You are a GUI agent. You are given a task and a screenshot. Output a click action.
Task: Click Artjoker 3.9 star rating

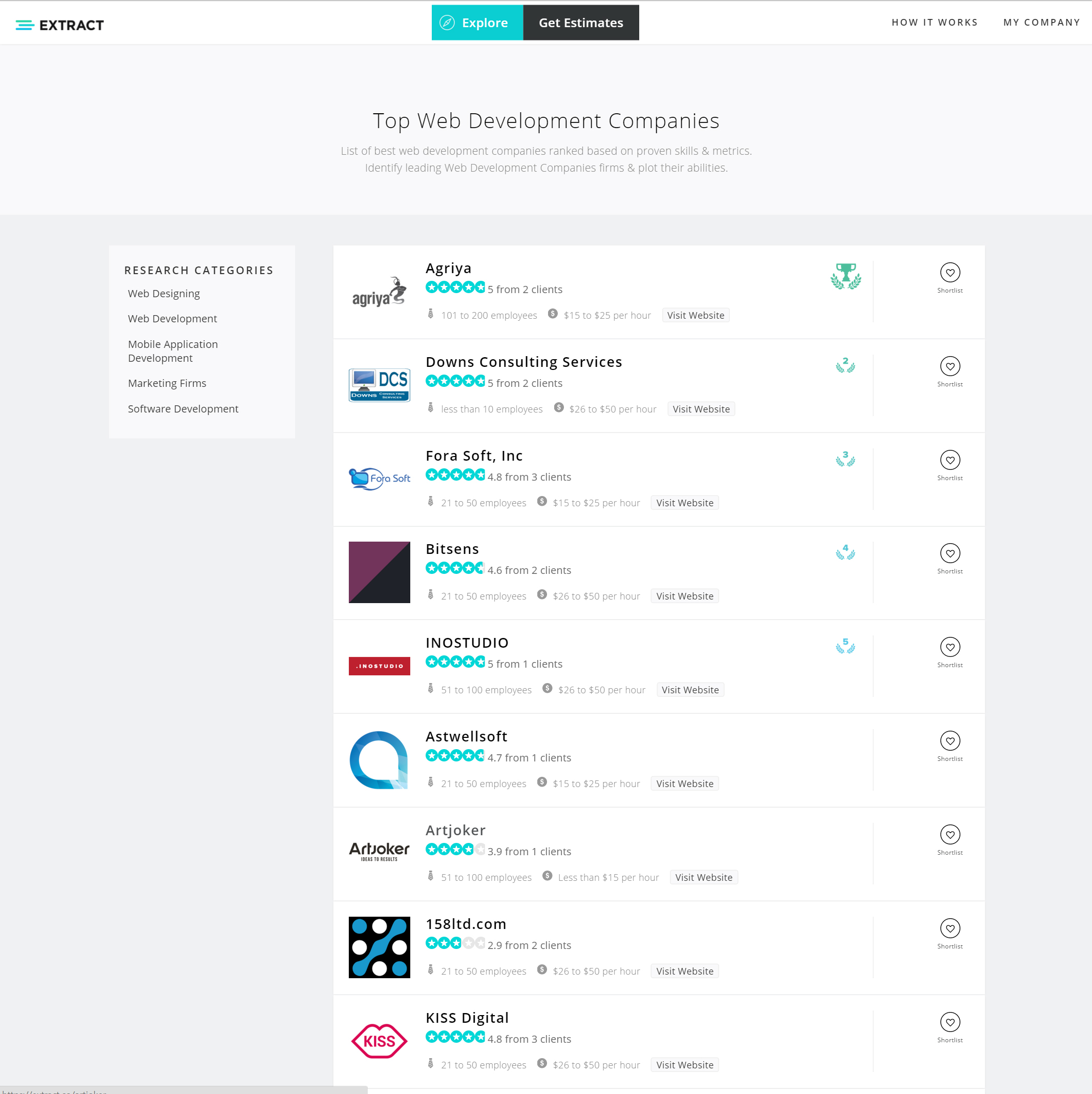point(455,850)
